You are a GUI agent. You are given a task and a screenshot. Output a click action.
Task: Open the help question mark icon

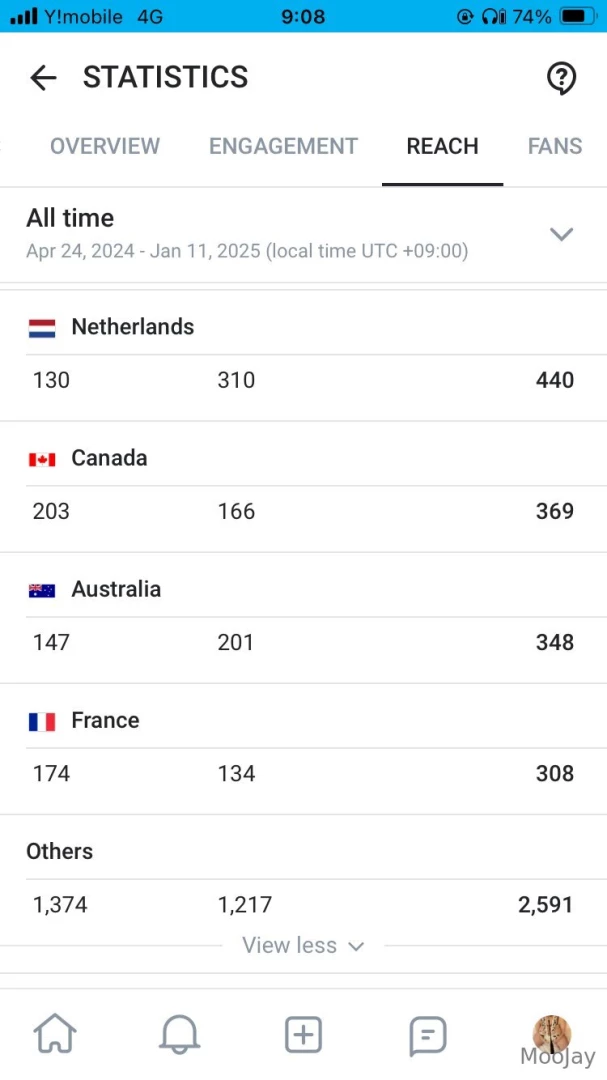pos(562,78)
